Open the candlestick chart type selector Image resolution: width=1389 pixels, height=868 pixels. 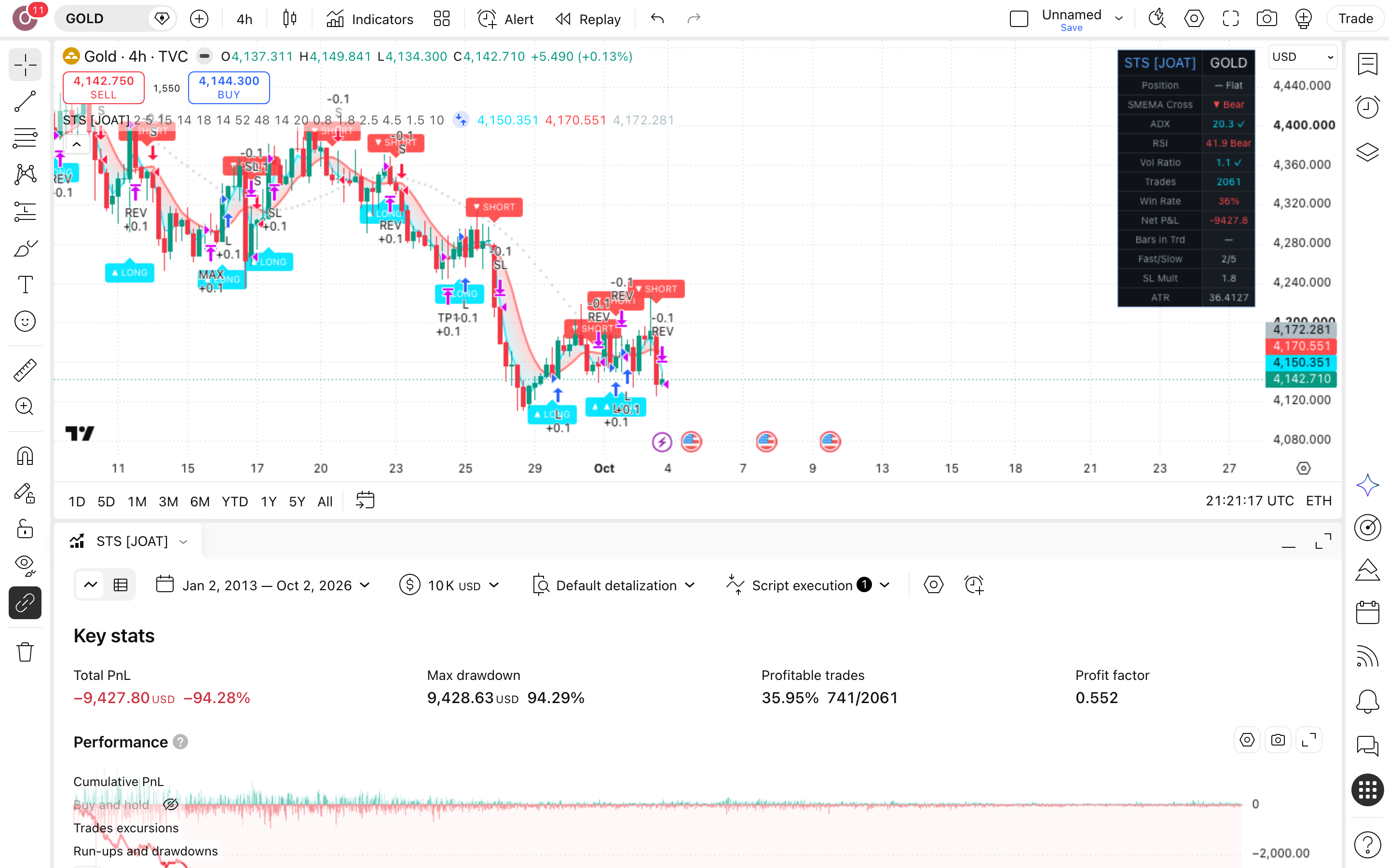[x=290, y=19]
